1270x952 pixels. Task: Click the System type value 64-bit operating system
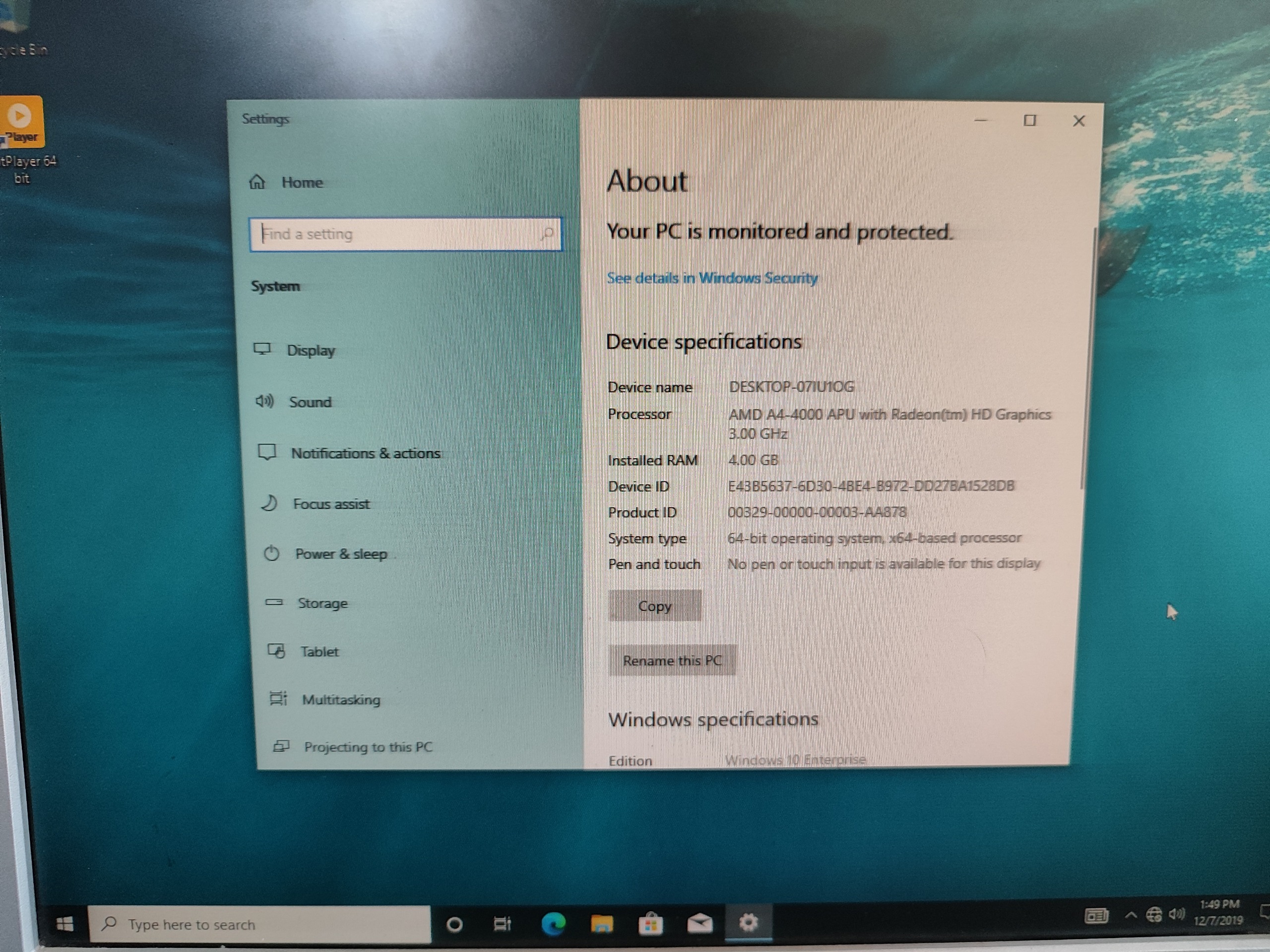pos(875,538)
